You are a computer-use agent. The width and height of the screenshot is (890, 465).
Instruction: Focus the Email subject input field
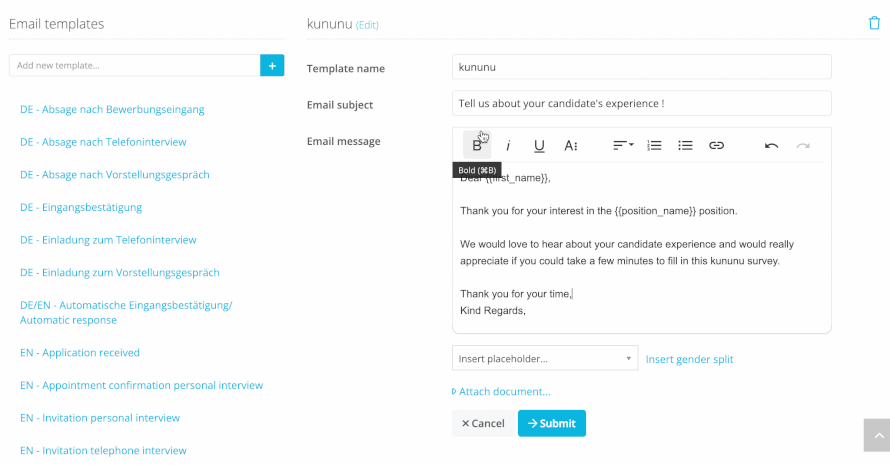[641, 103]
